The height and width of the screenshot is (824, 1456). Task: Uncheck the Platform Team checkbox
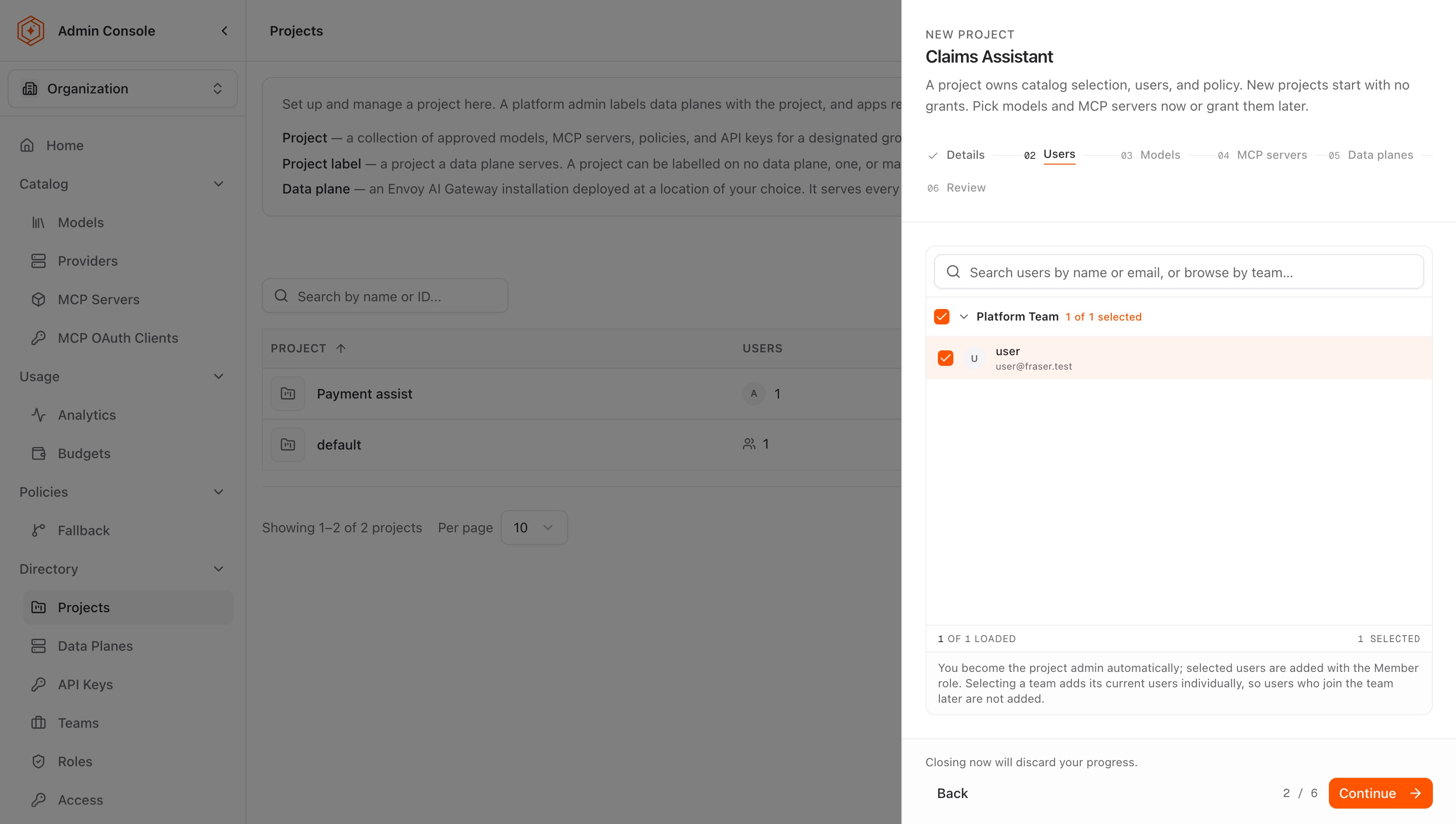click(x=941, y=316)
